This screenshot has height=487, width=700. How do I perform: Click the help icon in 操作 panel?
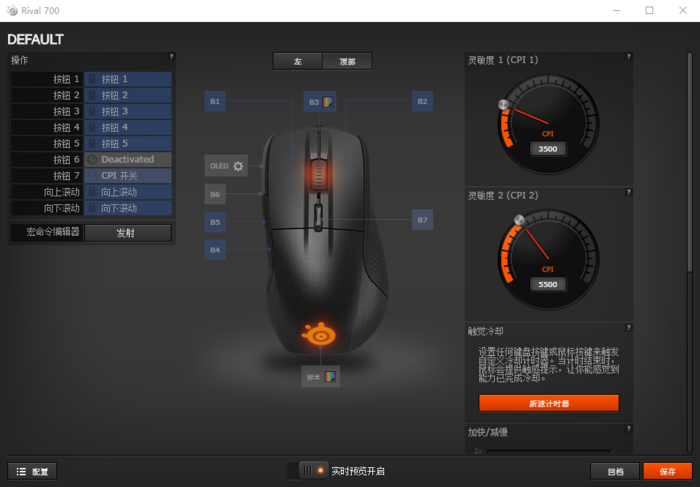[x=171, y=57]
